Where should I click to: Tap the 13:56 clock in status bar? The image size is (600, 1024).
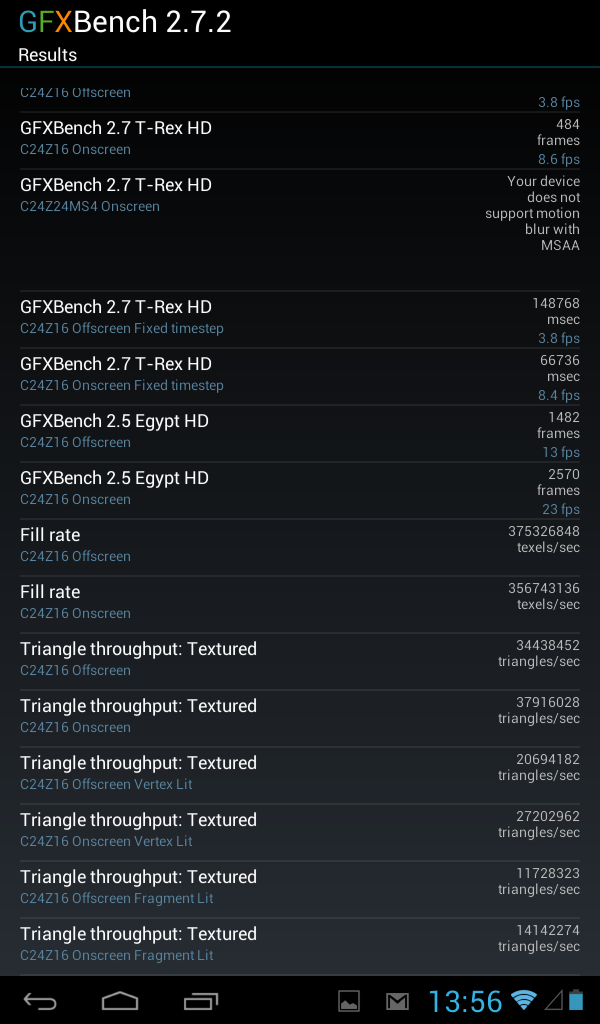[x=465, y=1001]
